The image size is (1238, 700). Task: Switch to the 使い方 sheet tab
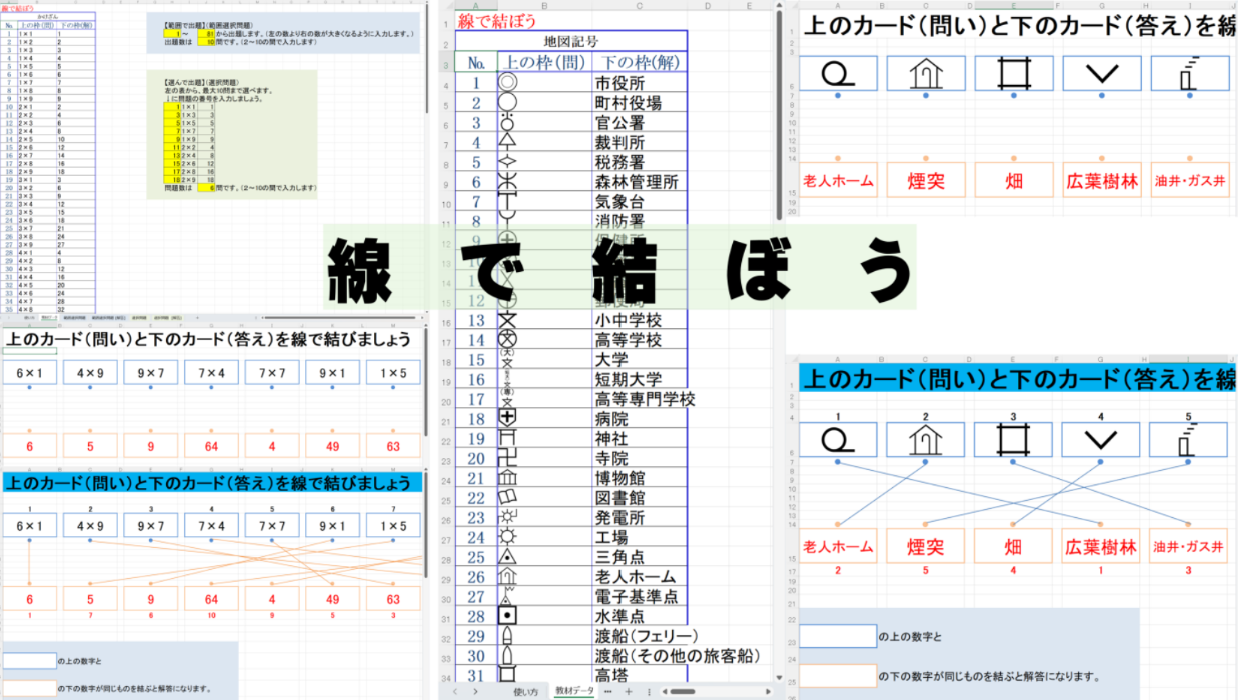point(525,691)
